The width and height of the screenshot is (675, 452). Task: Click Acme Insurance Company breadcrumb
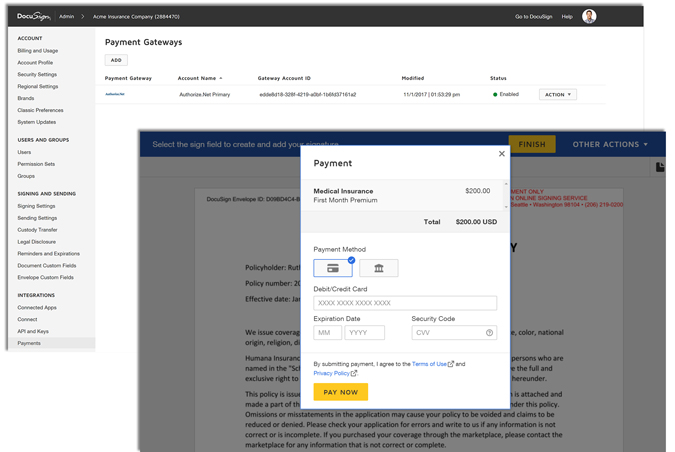point(136,16)
